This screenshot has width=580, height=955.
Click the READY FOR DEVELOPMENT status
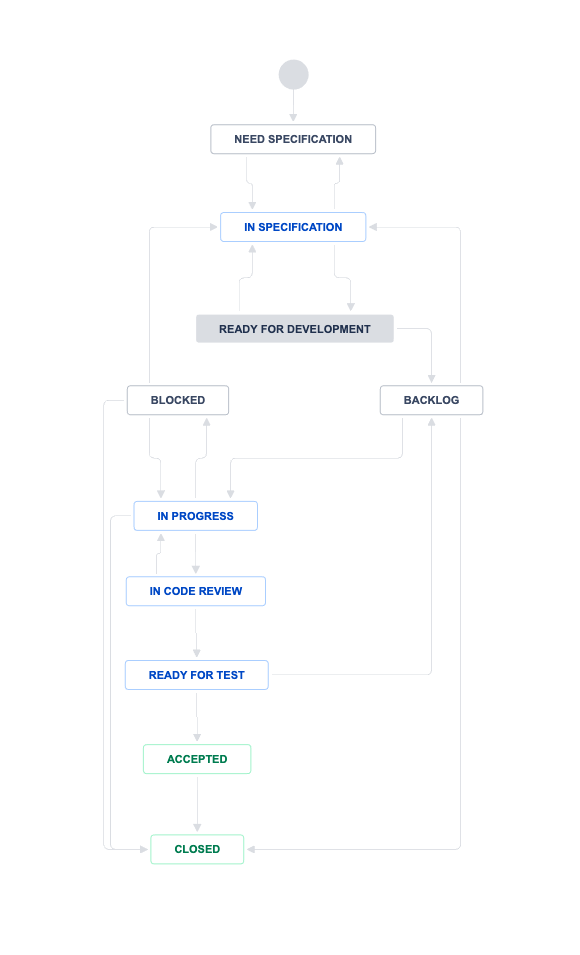pyautogui.click(x=295, y=329)
